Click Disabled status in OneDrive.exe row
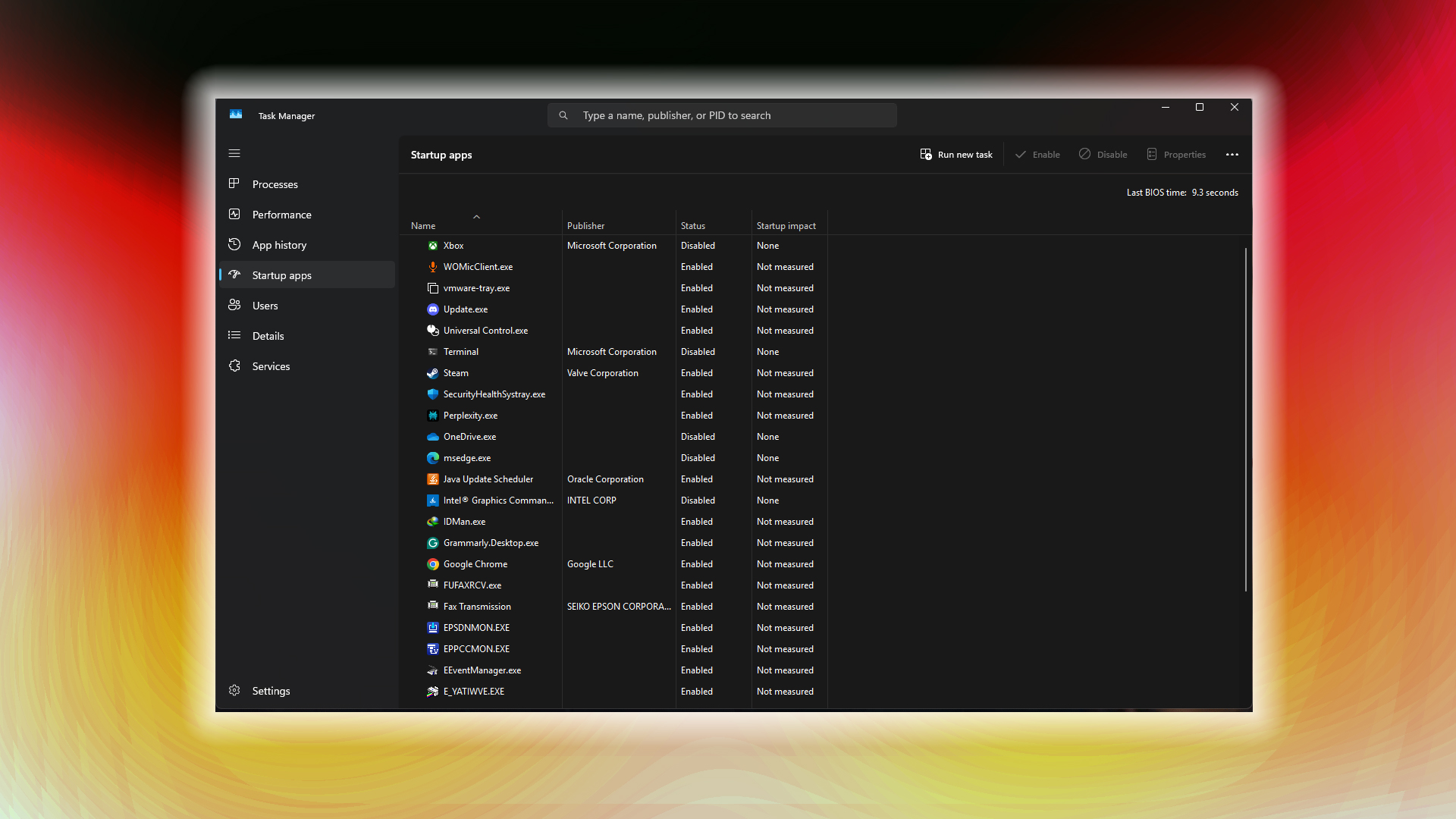 click(698, 437)
